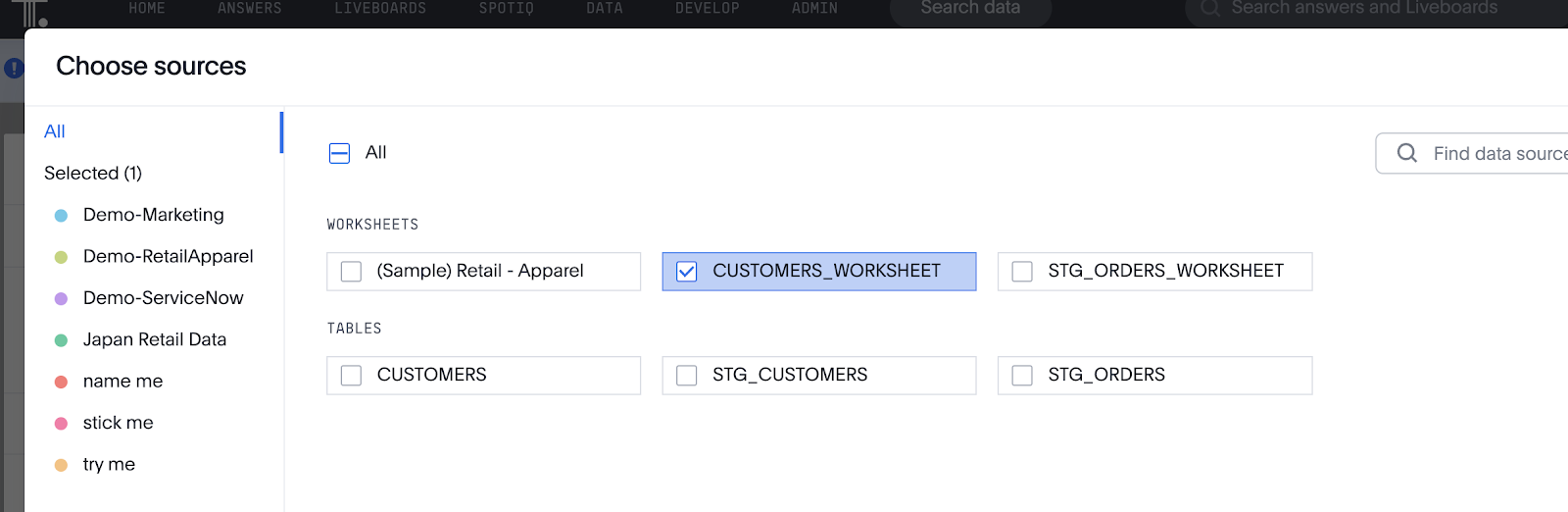Screen dimensions: 1568x512
Task: Show the Selected (1) sources list
Action: click(x=93, y=174)
